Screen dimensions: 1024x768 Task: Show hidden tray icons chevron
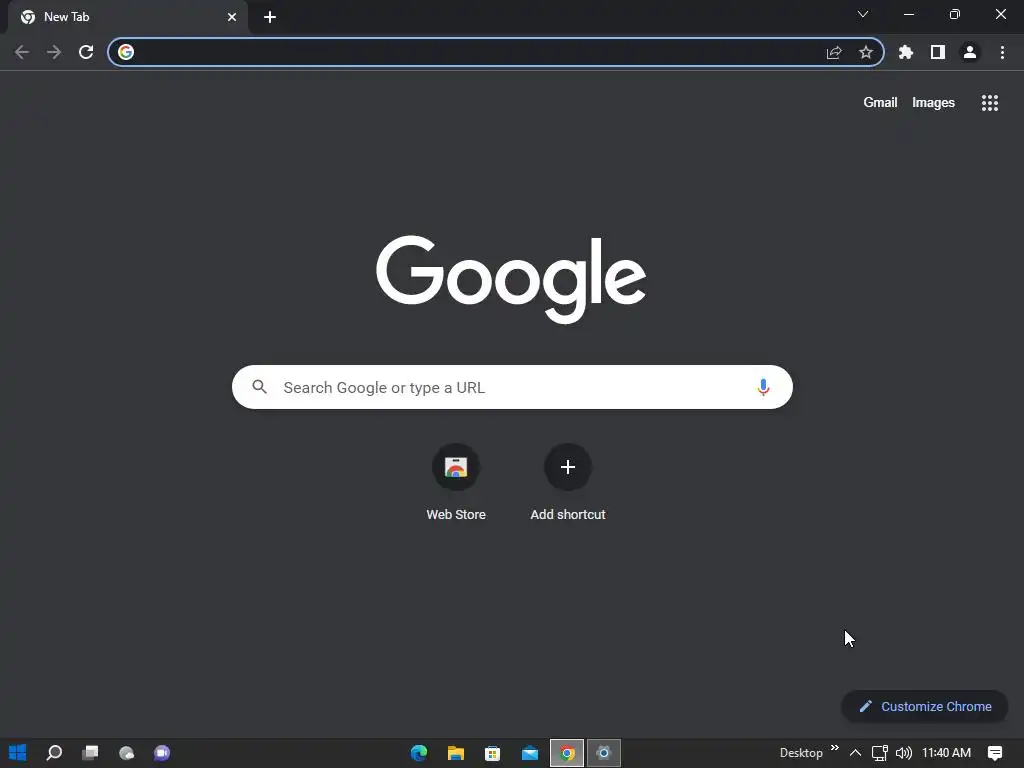point(855,753)
